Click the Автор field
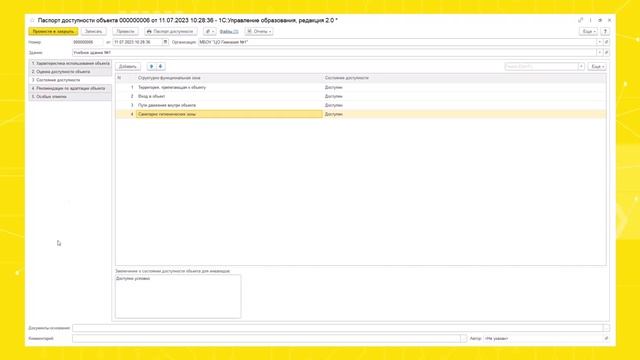 click(x=543, y=338)
